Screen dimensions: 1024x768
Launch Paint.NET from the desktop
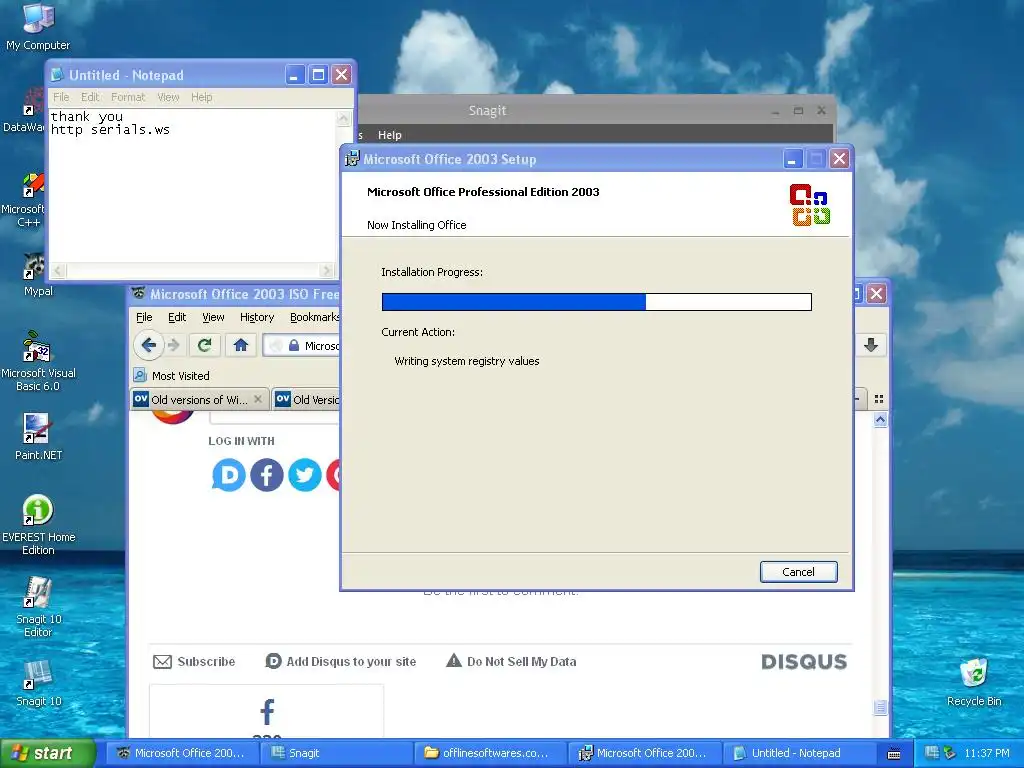coord(37,437)
